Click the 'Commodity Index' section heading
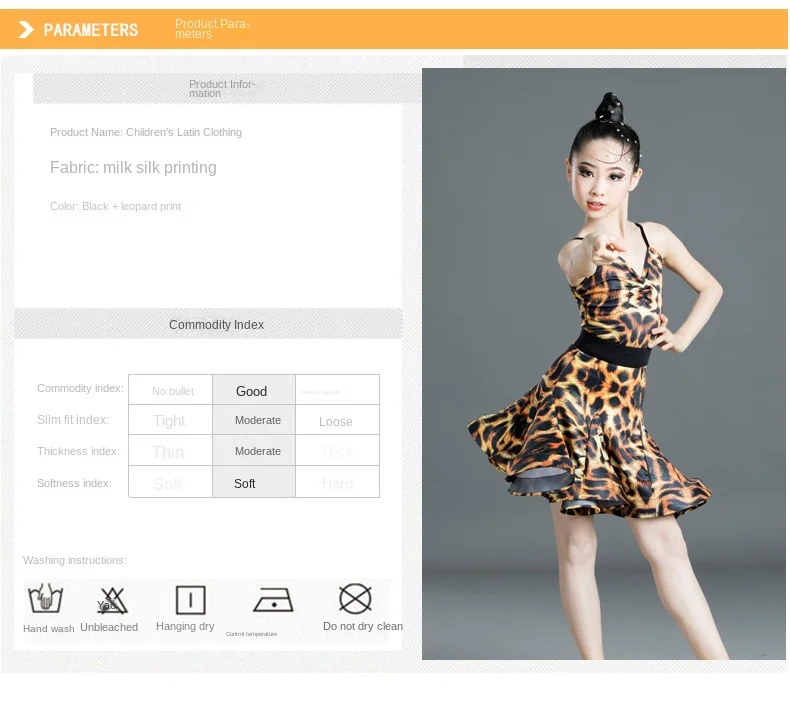 point(216,325)
